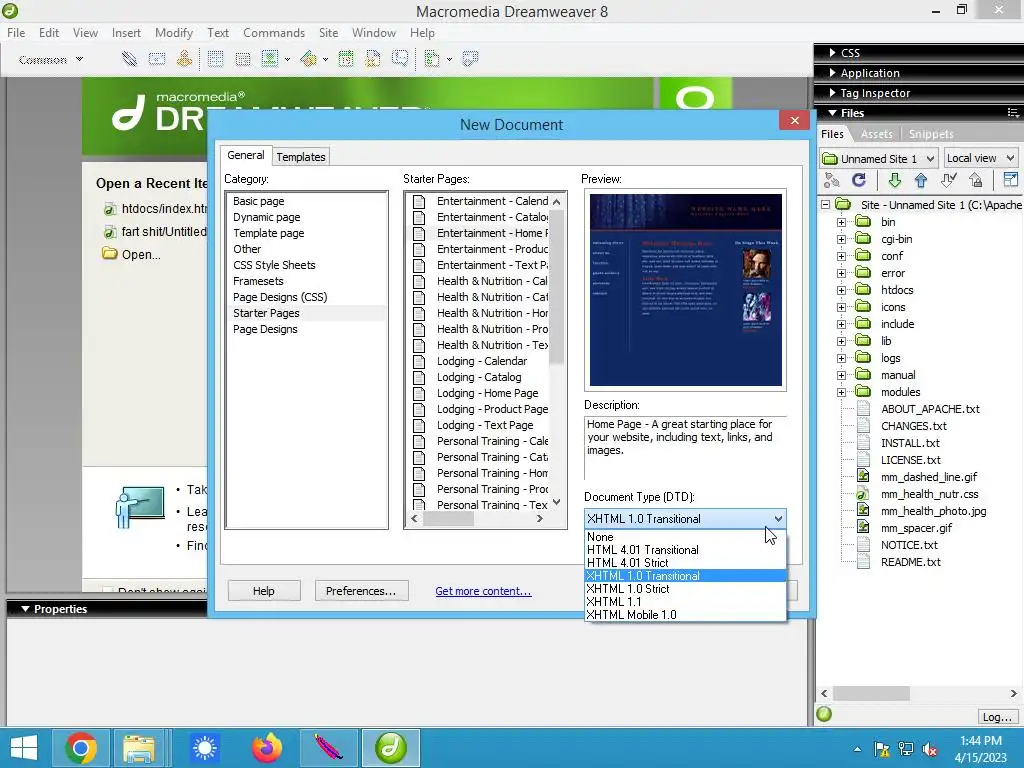Follow the Get more content... link
The height and width of the screenshot is (768, 1024).
click(x=483, y=591)
